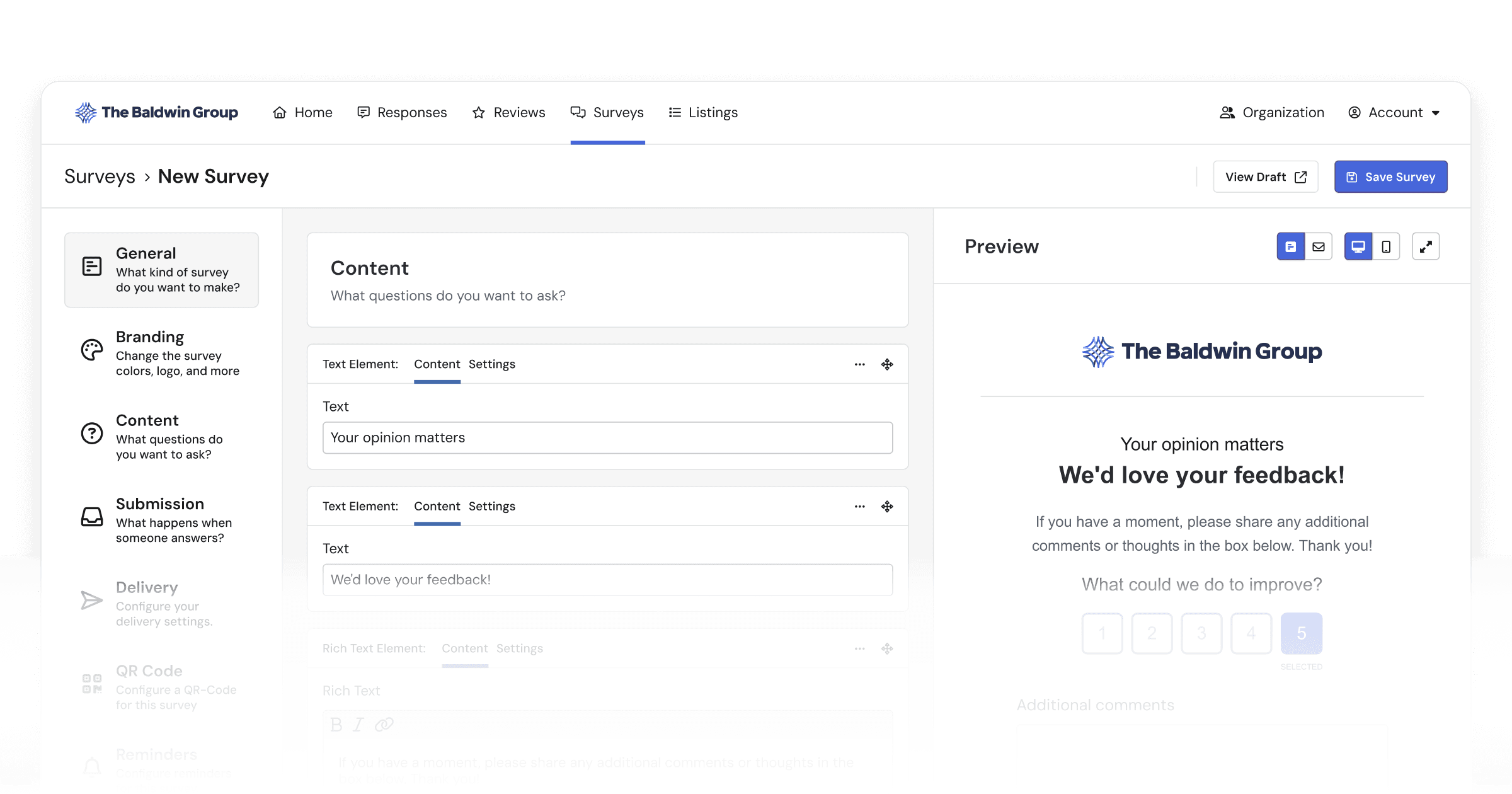
Task: Select rating 5 in the preview scale
Action: pos(1301,633)
